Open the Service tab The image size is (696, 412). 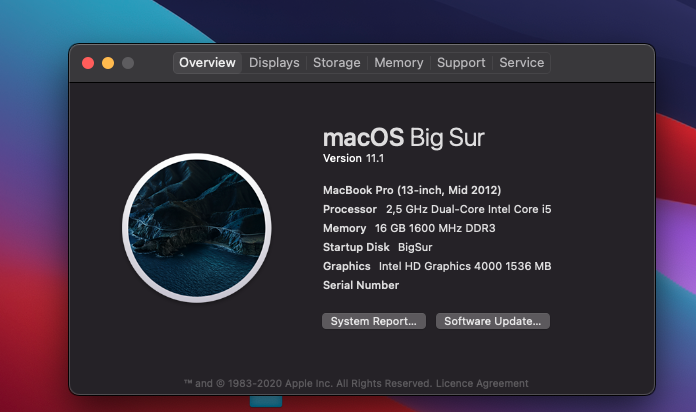click(522, 63)
